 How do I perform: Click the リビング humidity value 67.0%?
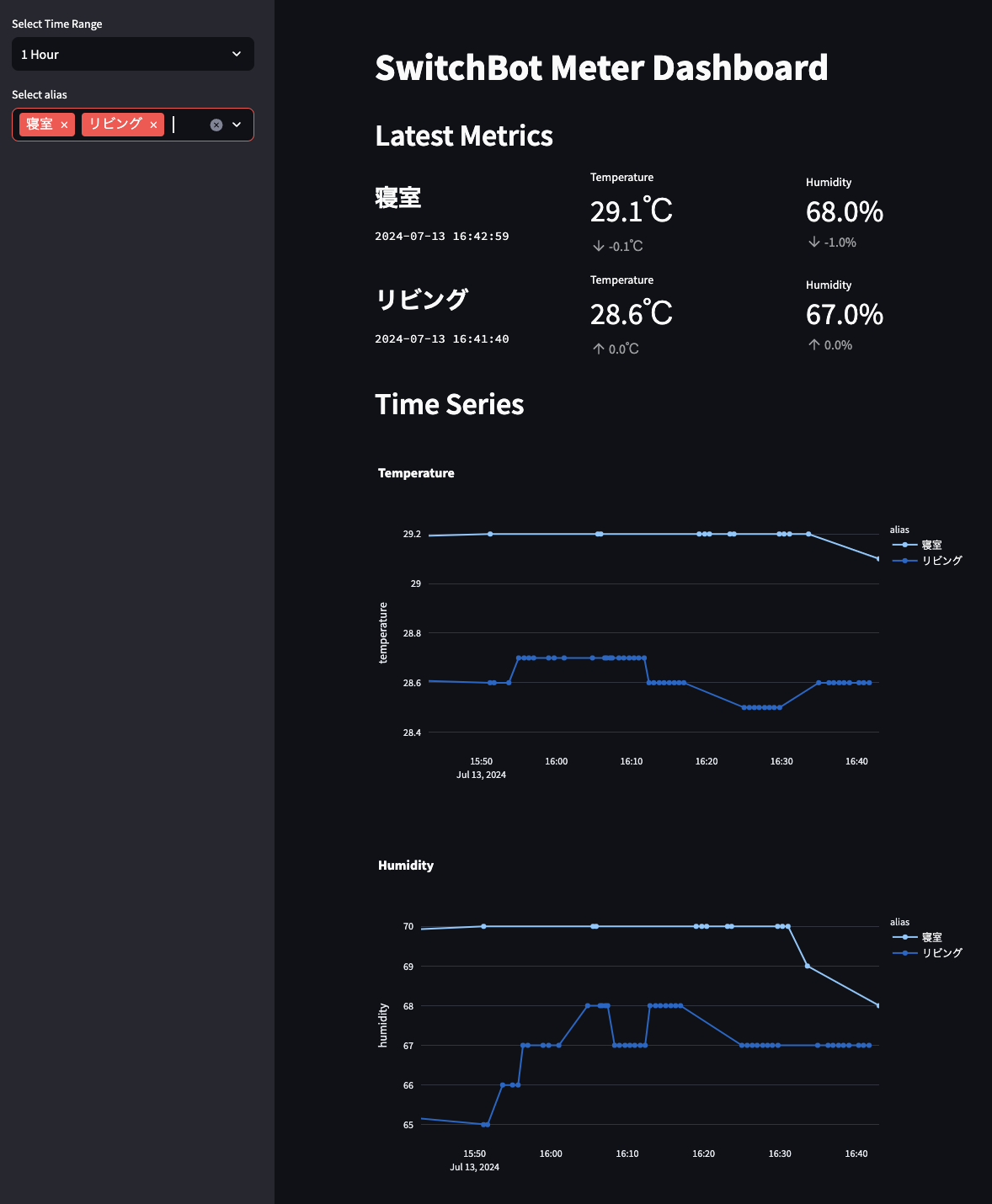pyautogui.click(x=845, y=314)
